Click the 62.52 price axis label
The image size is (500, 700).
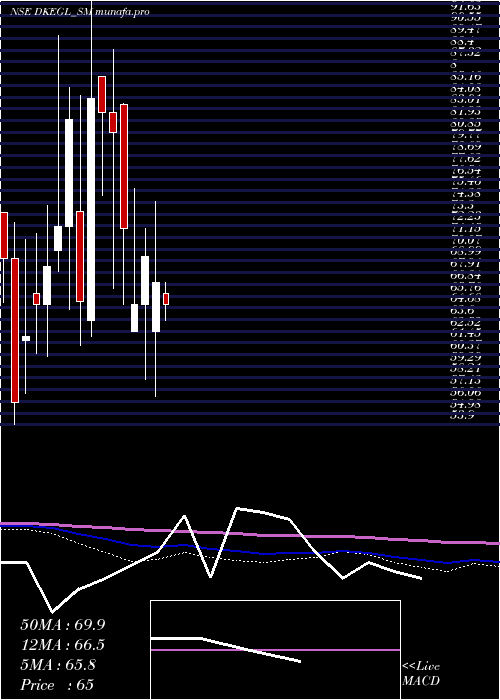(466, 323)
